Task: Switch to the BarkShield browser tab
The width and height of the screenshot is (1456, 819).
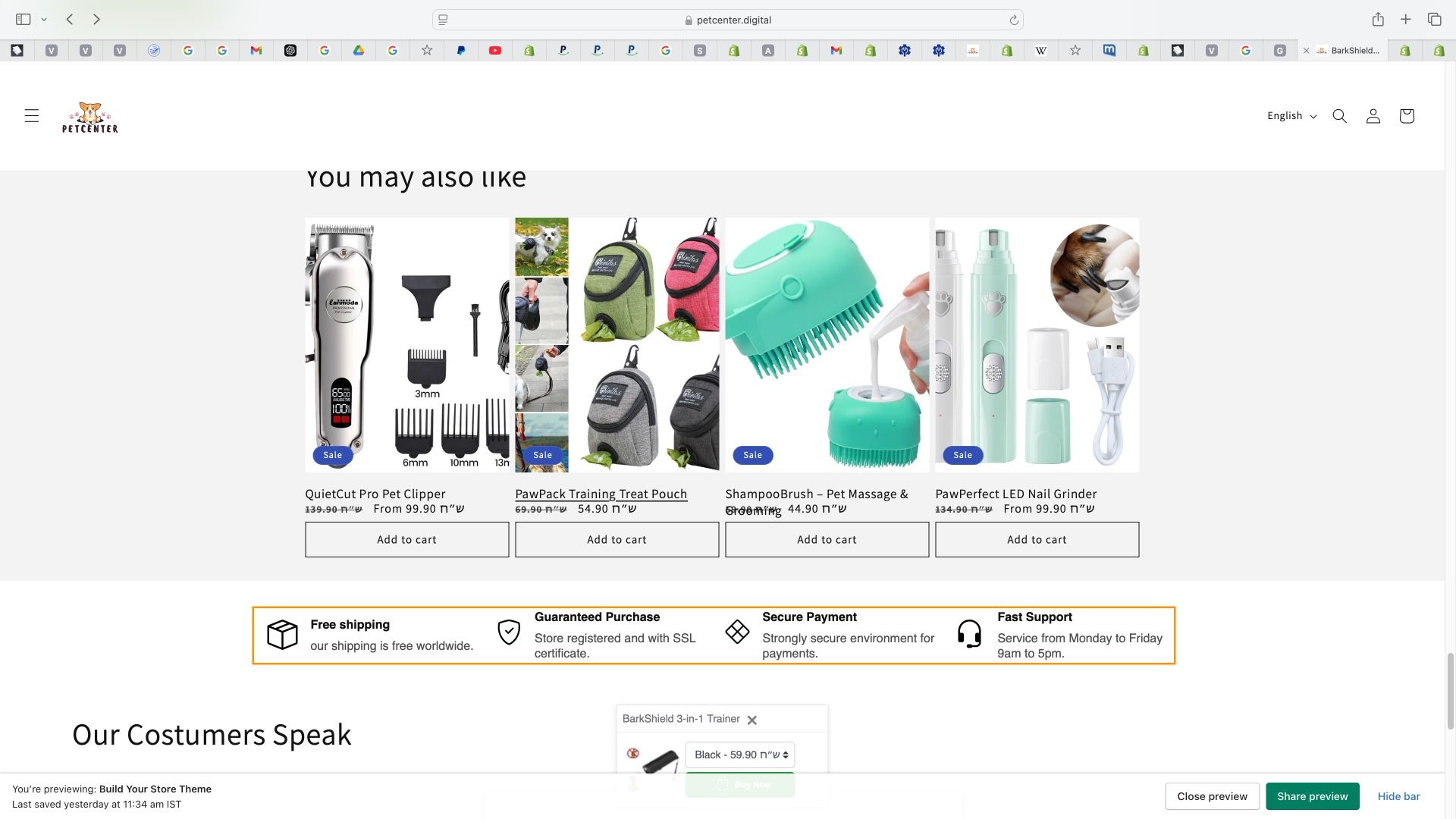Action: point(1354,51)
